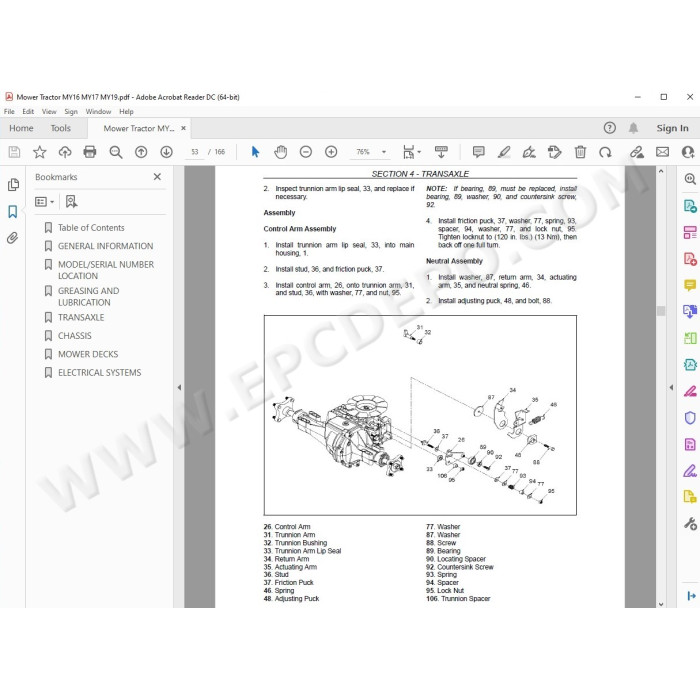Open the View menu
The image size is (700, 700).
49,112
